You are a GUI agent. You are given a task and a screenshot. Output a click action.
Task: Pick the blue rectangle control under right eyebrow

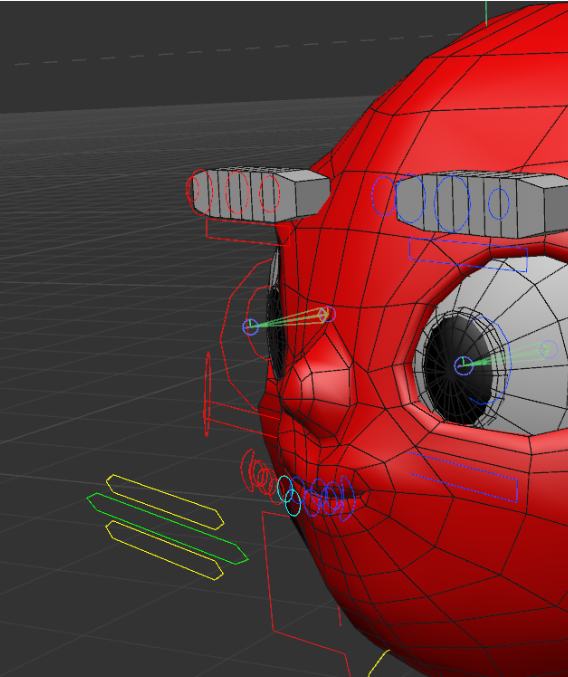click(468, 255)
